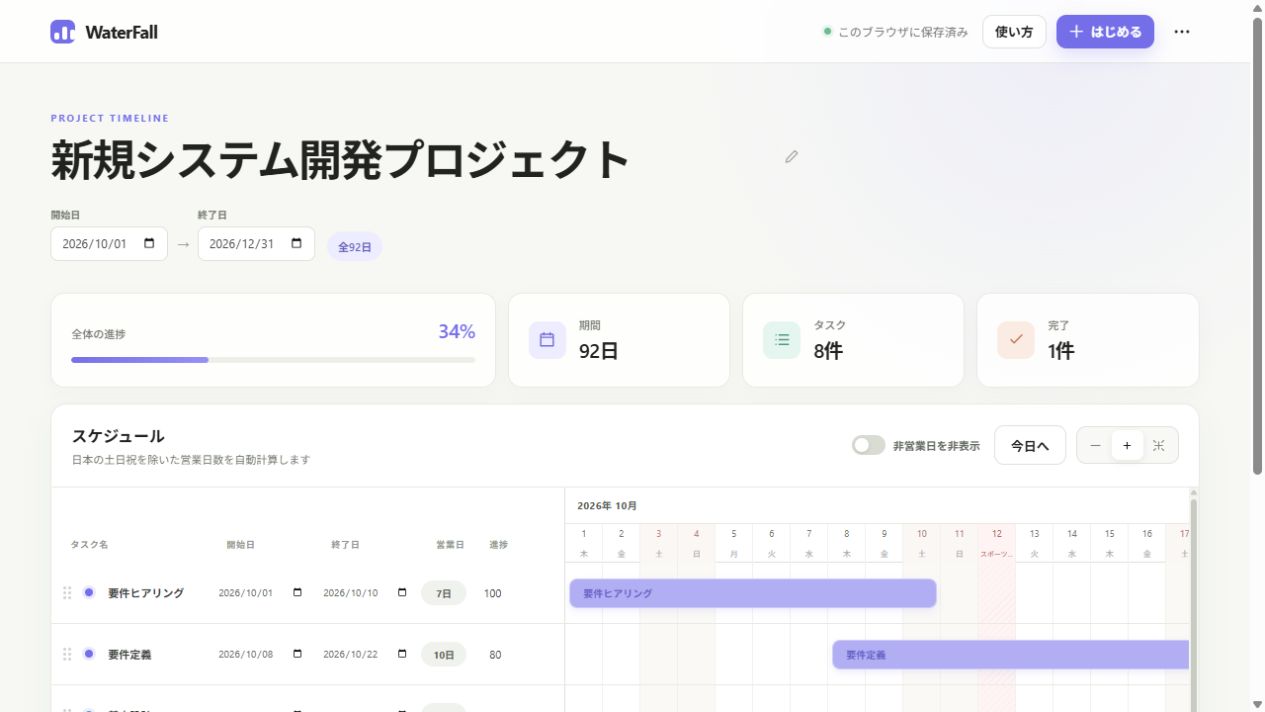Click the overall progress bar
The image size is (1265, 712).
pyautogui.click(x=273, y=359)
